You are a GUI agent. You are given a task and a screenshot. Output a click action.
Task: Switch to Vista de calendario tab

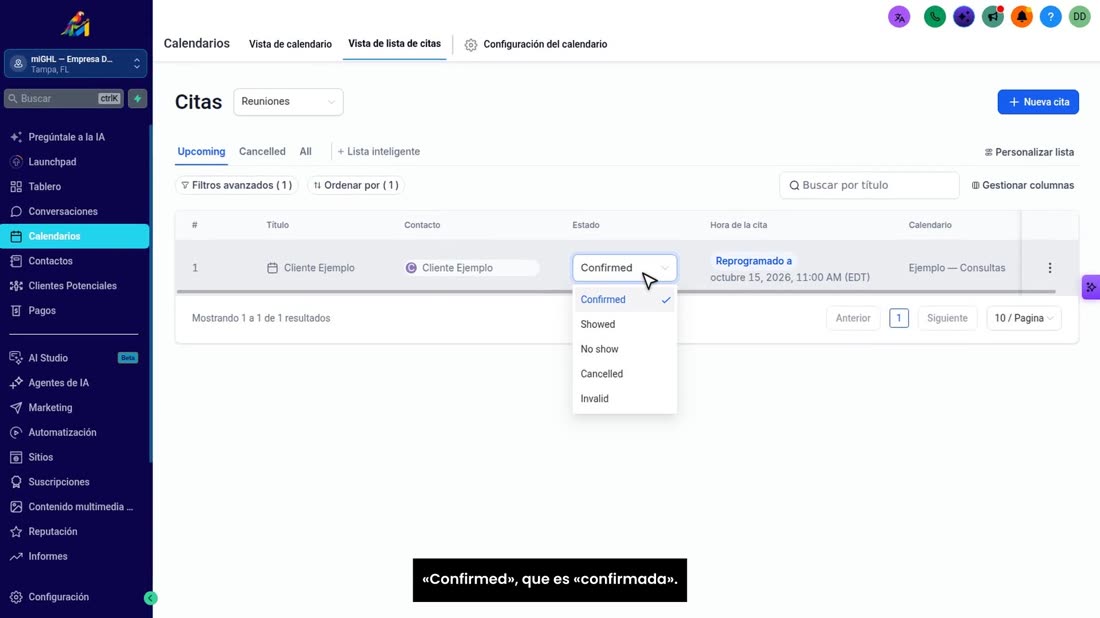pos(290,44)
